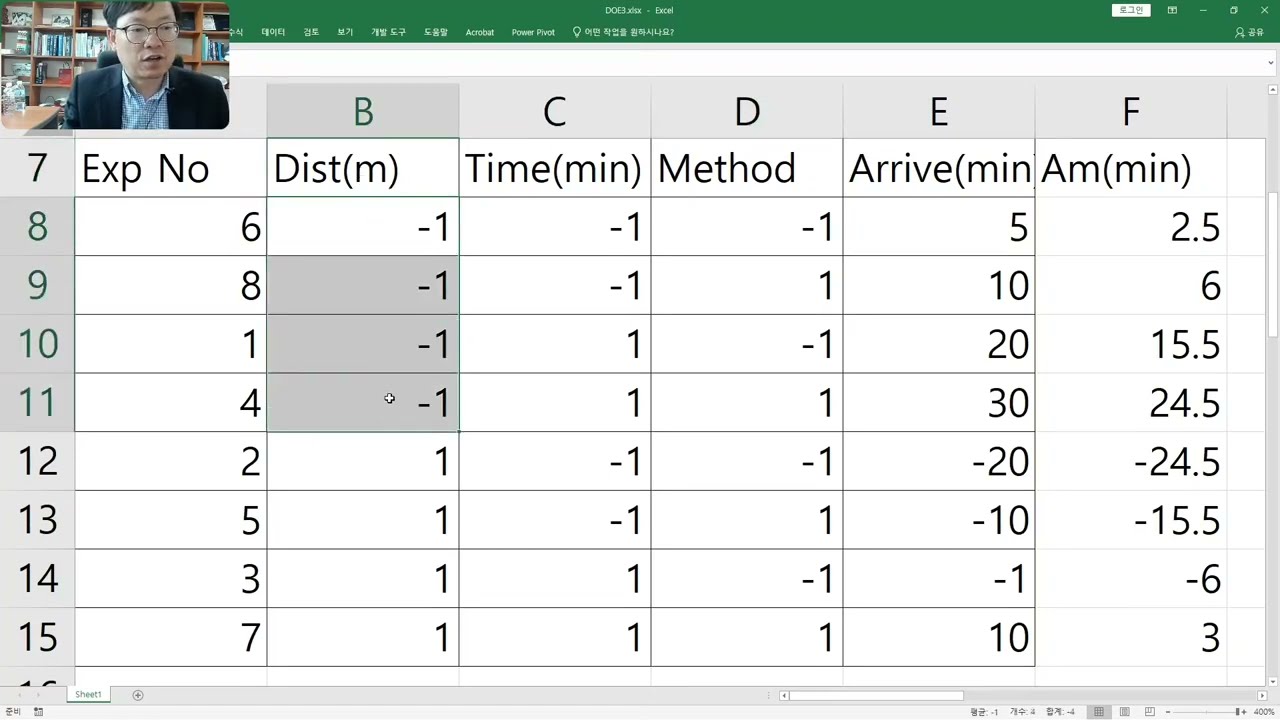Open the Power Pivot ribbon tab
1280x720 pixels.
pos(533,32)
